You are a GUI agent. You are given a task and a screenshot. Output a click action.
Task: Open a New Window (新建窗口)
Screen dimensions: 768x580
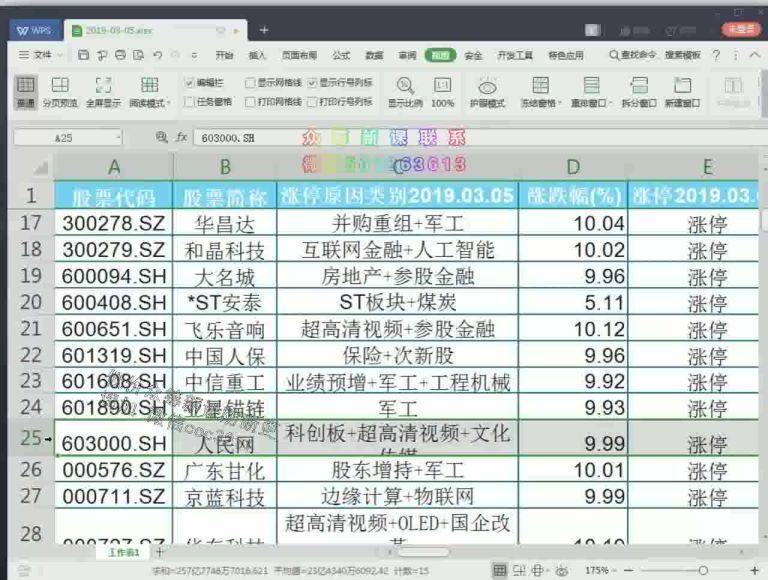point(682,86)
